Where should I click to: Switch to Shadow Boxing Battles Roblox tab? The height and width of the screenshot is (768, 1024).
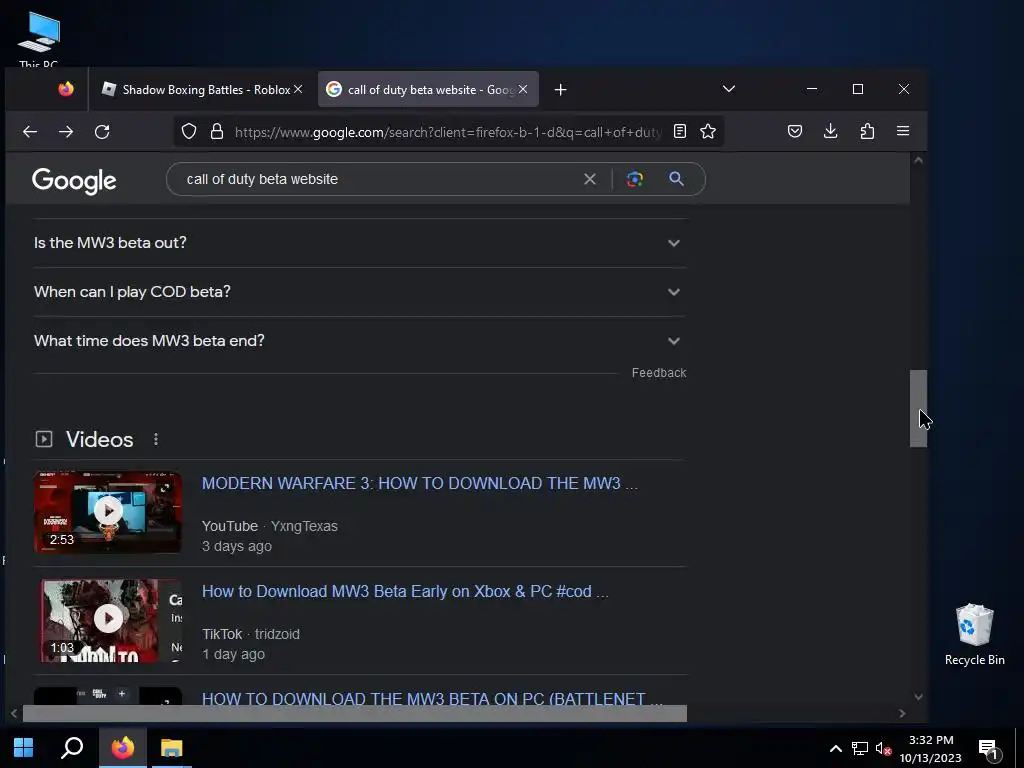click(x=204, y=89)
